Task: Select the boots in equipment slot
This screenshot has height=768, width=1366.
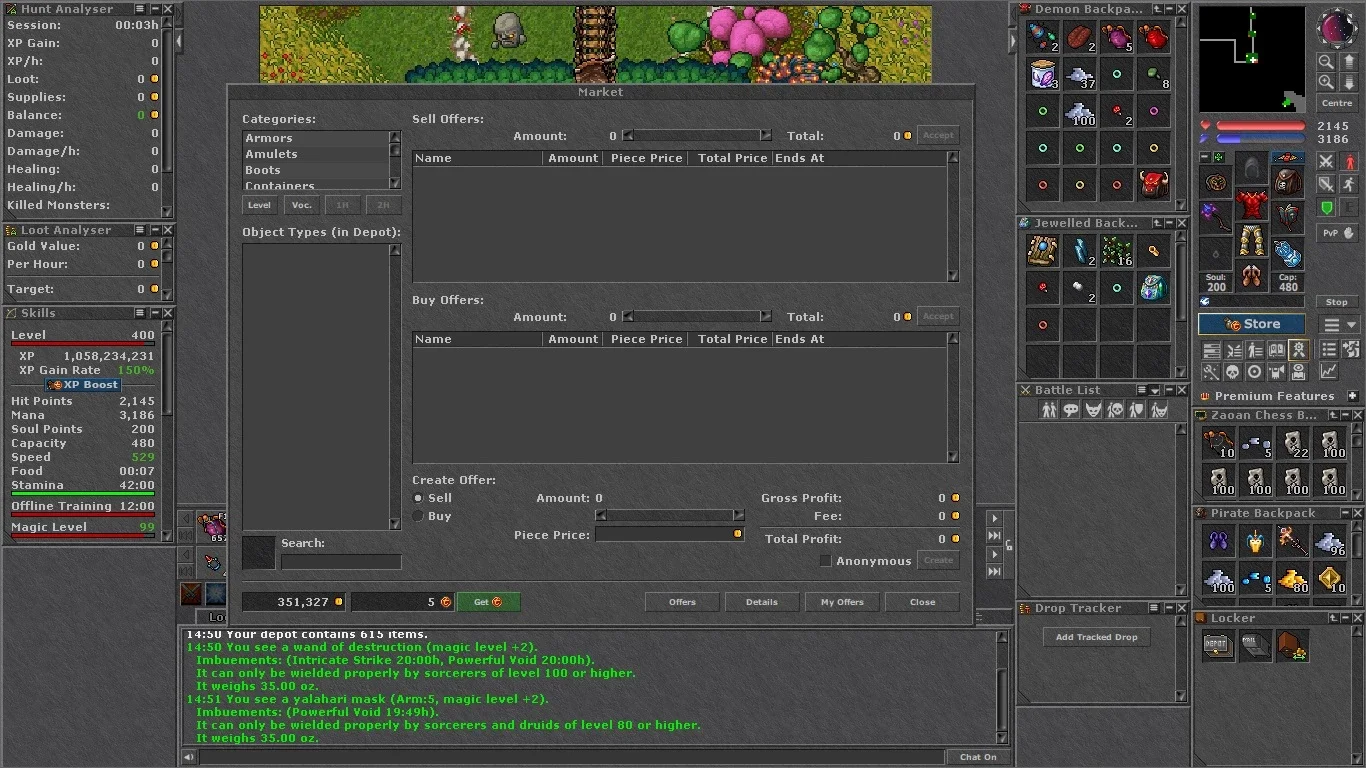Action: point(1252,275)
